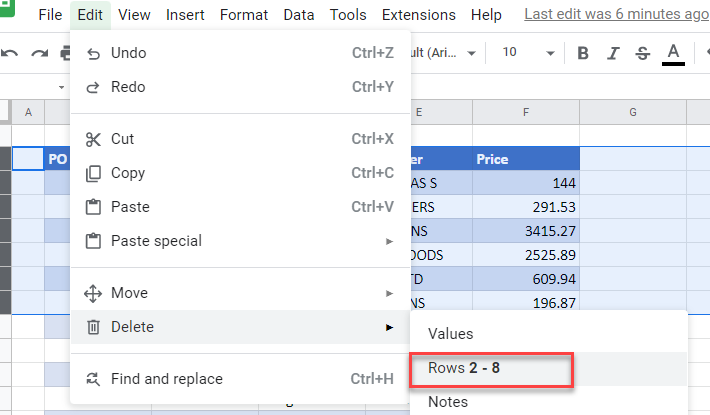
Task: Open the text color picker
Action: 673,52
